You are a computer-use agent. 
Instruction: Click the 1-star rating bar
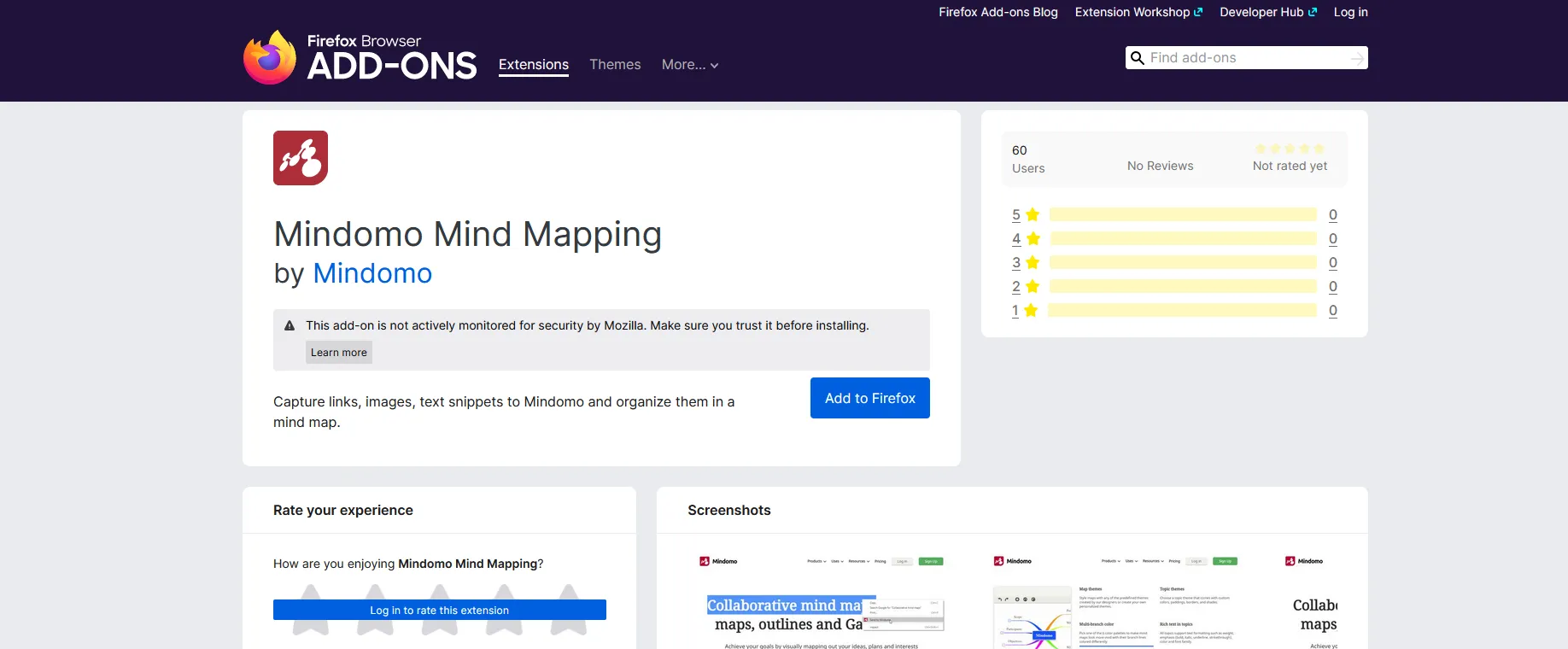pyautogui.click(x=1182, y=310)
